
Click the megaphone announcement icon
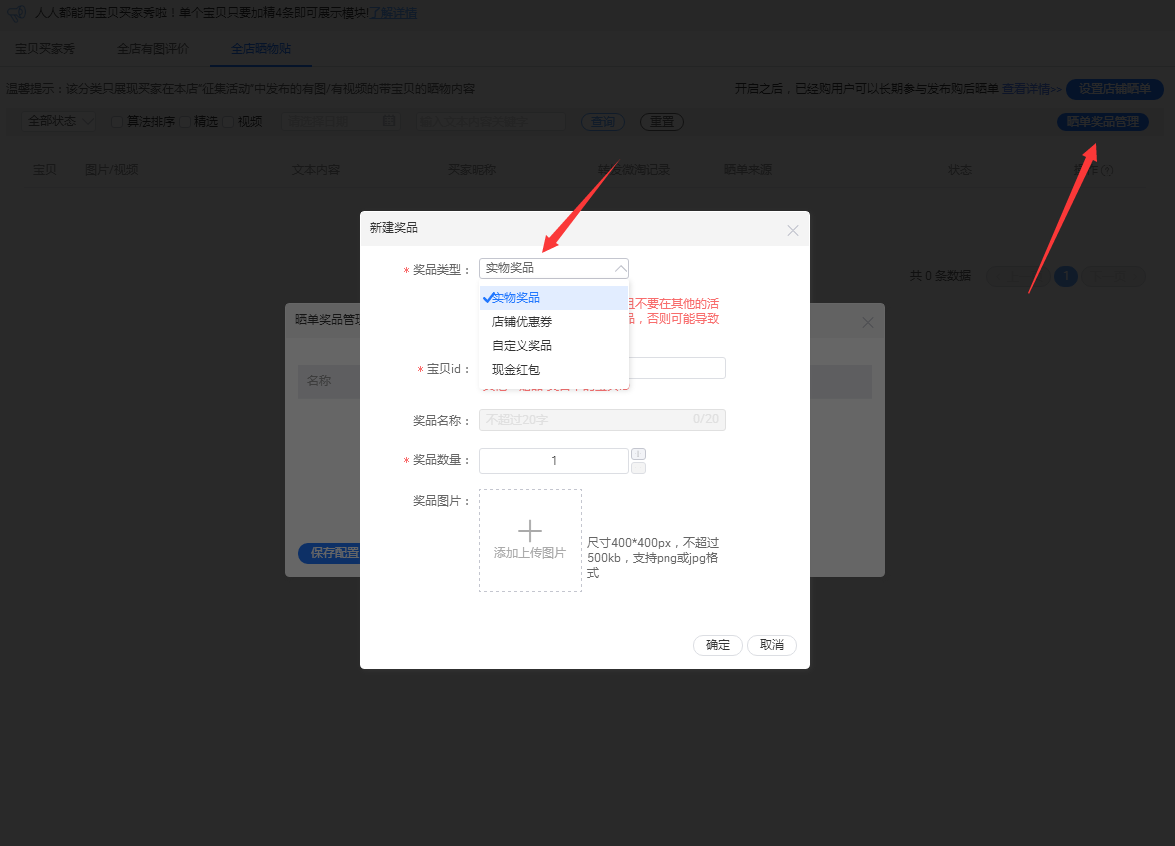coord(17,13)
